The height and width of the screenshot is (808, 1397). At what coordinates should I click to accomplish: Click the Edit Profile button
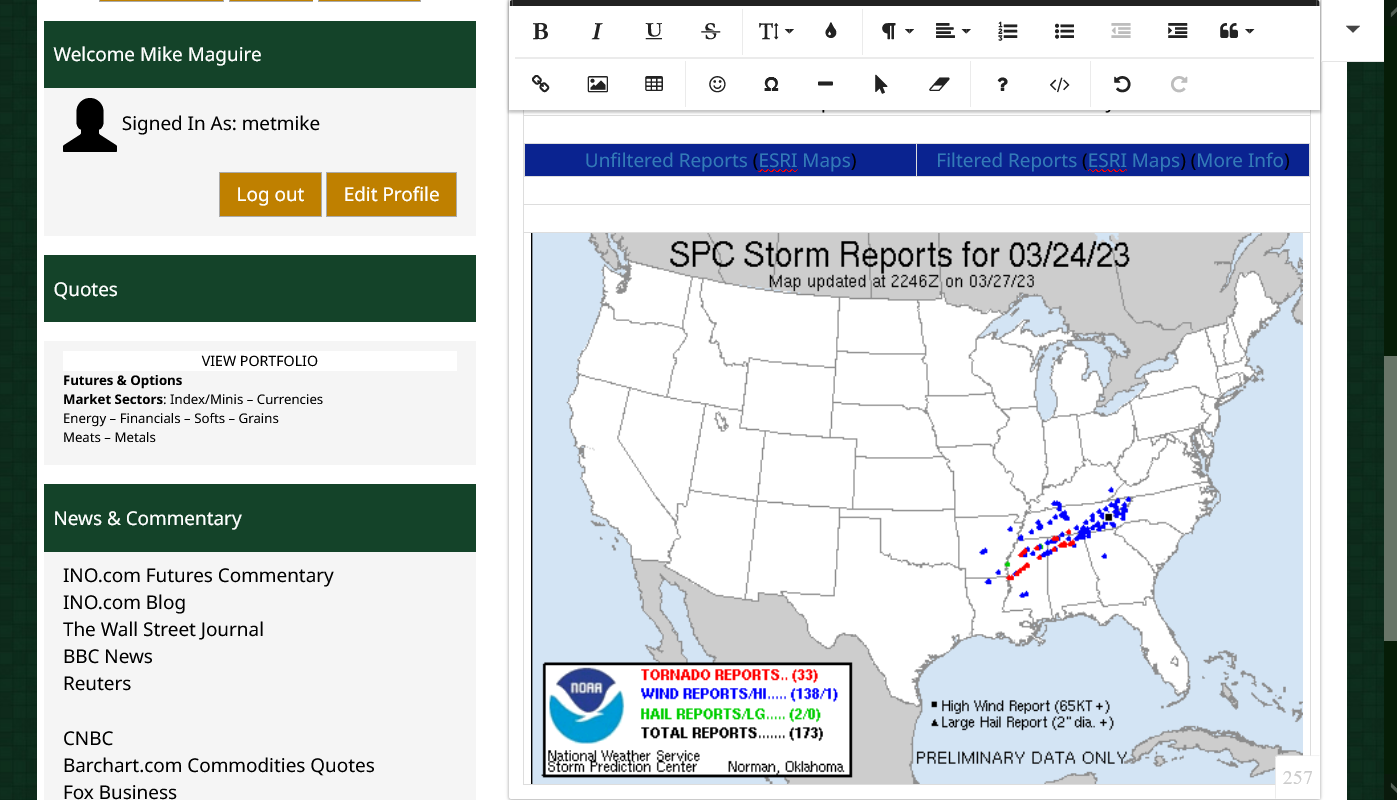(x=391, y=195)
